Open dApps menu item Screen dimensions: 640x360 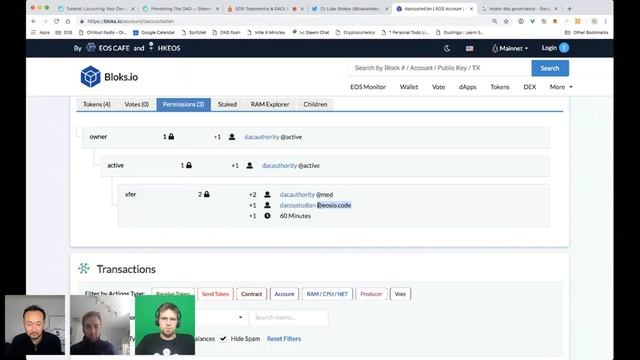[467, 87]
